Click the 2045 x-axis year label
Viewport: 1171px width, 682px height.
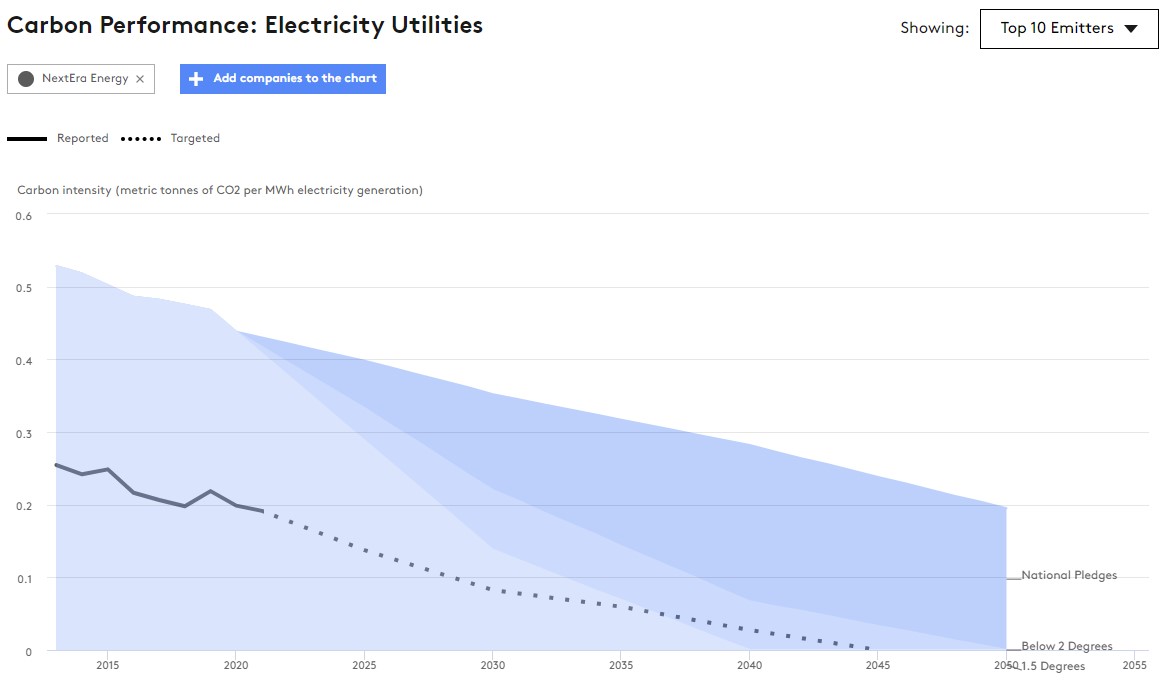[x=877, y=665]
